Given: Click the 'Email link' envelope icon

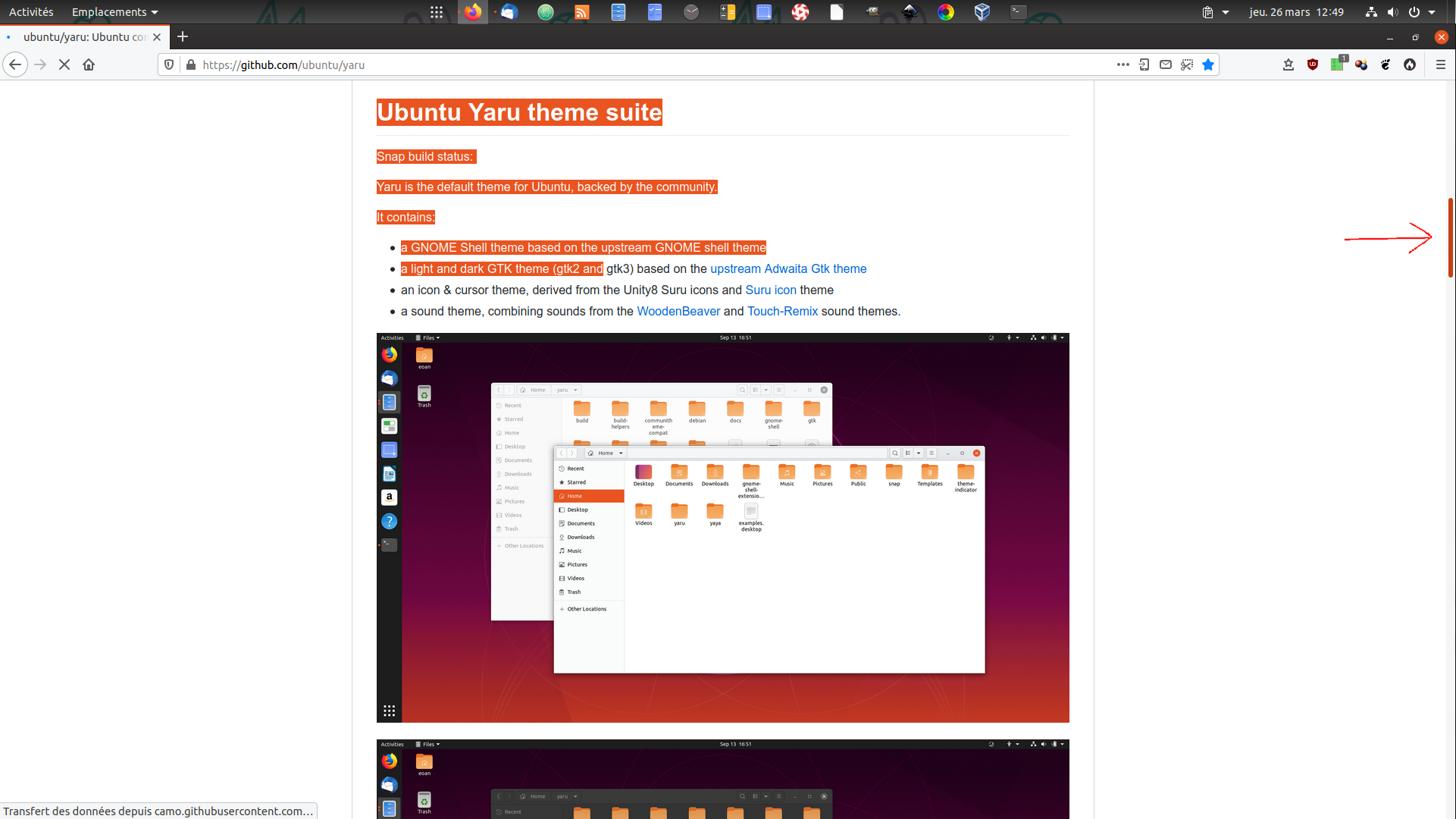Looking at the screenshot, I should (x=1166, y=64).
